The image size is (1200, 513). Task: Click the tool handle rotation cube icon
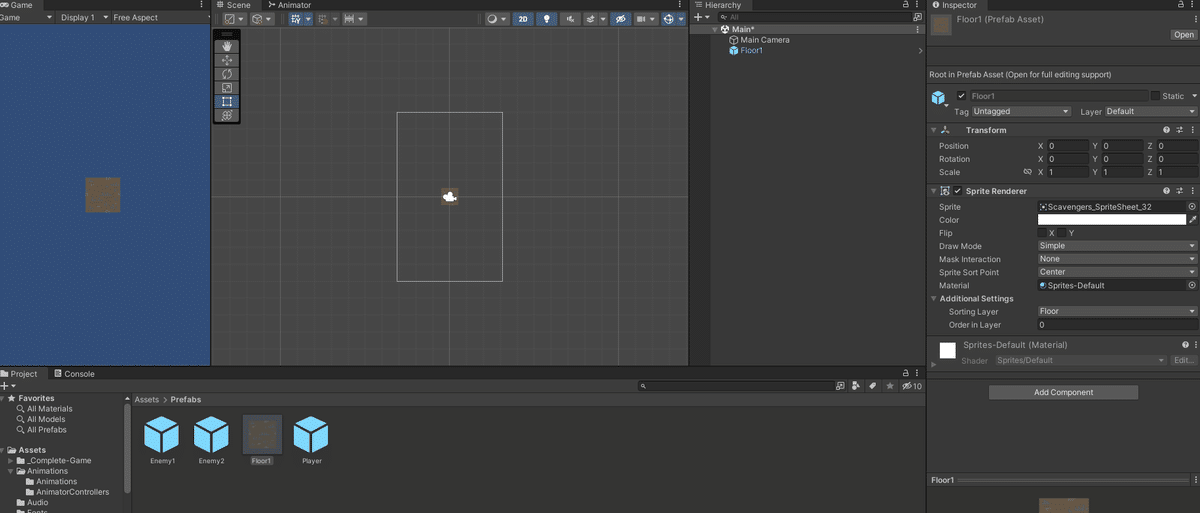pyautogui.click(x=261, y=19)
